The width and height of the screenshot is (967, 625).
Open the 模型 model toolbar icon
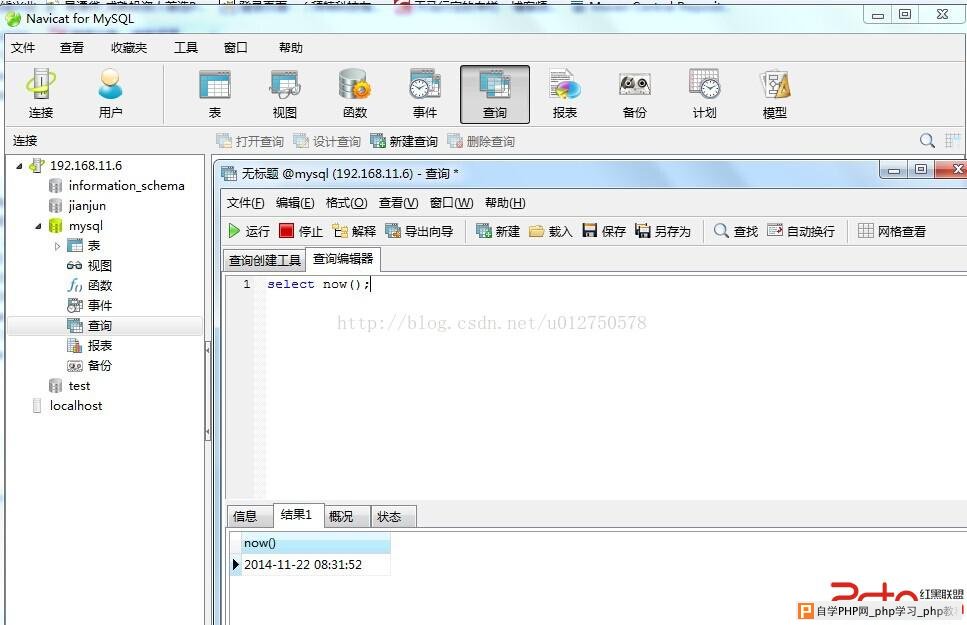[775, 94]
